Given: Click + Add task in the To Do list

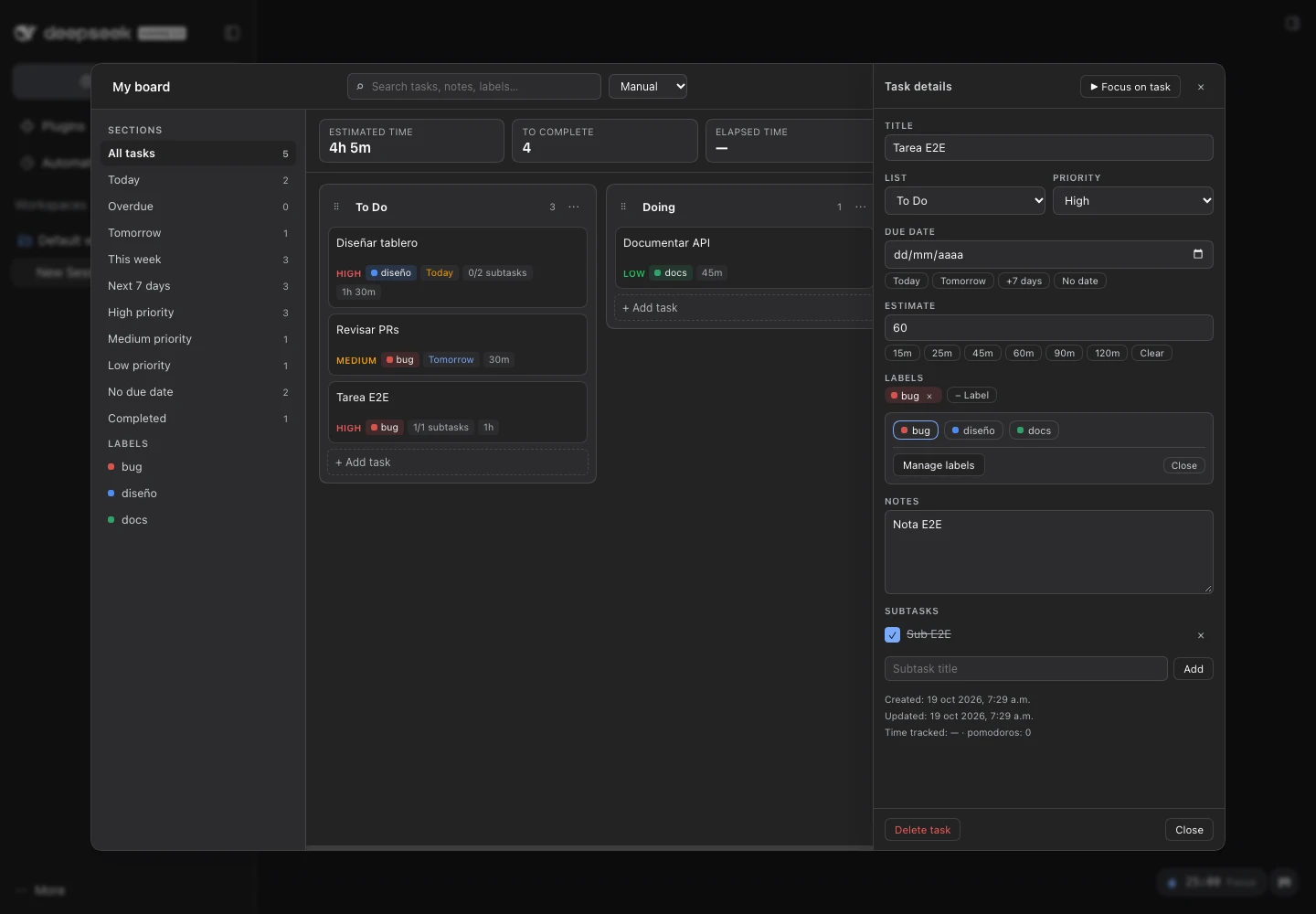Looking at the screenshot, I should [458, 462].
